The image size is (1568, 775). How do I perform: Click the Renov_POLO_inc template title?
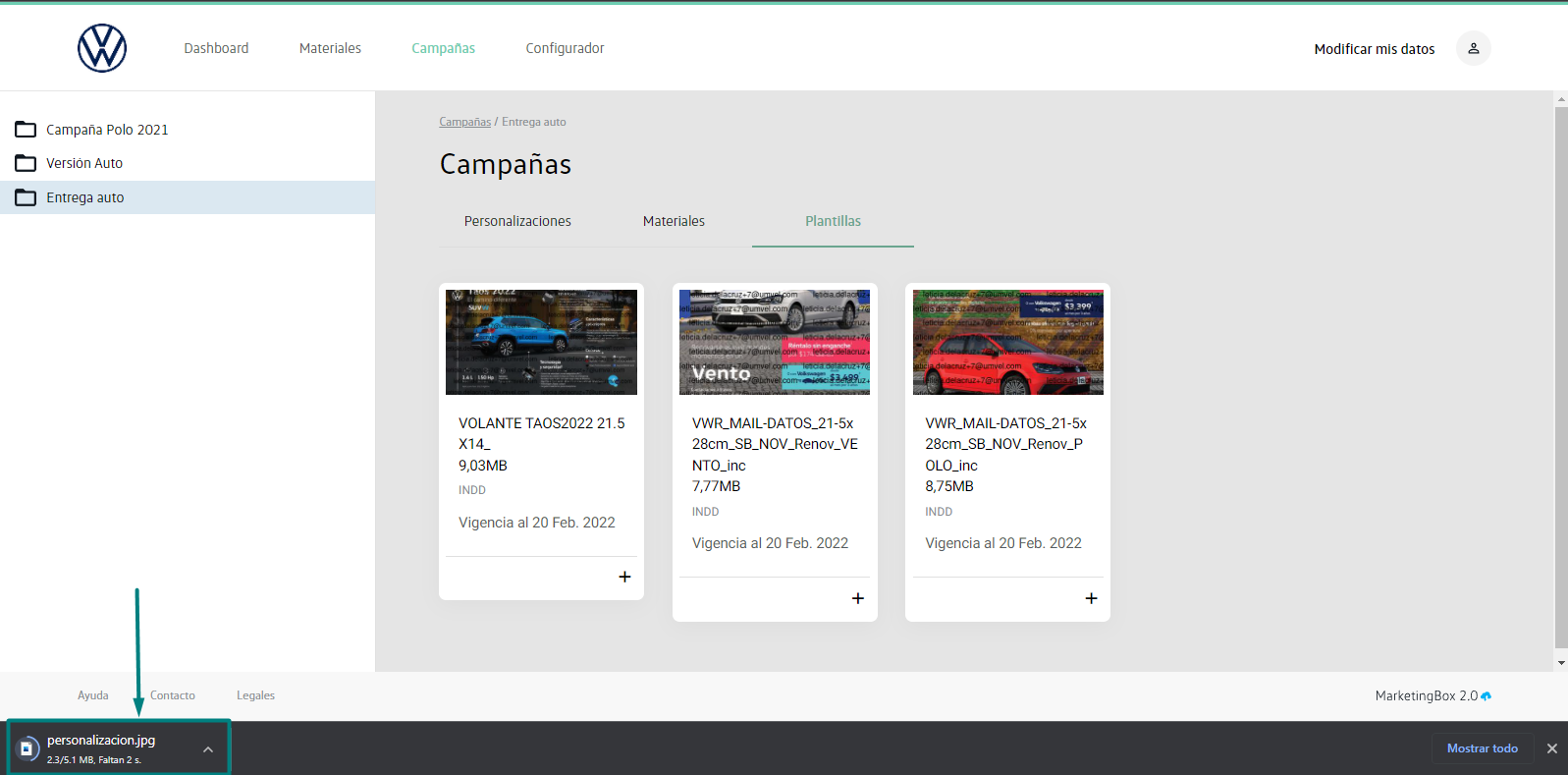point(1006,444)
